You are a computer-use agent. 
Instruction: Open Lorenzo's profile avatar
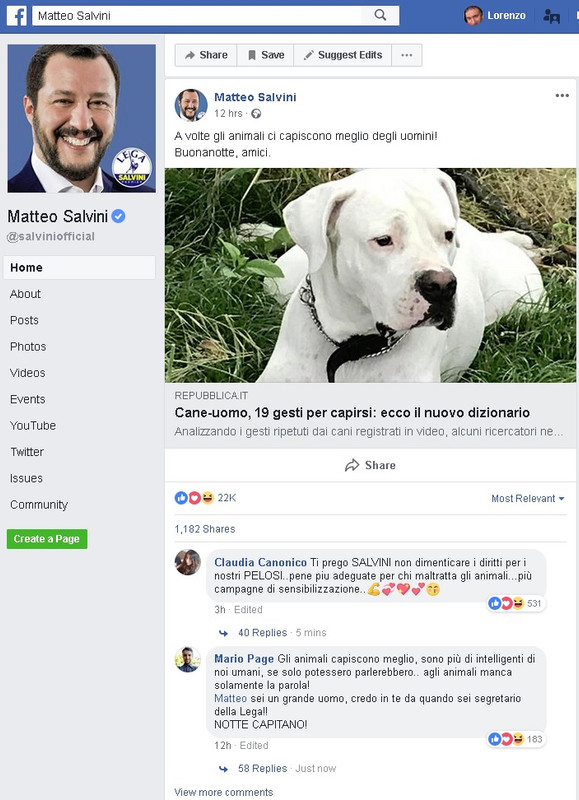(473, 16)
